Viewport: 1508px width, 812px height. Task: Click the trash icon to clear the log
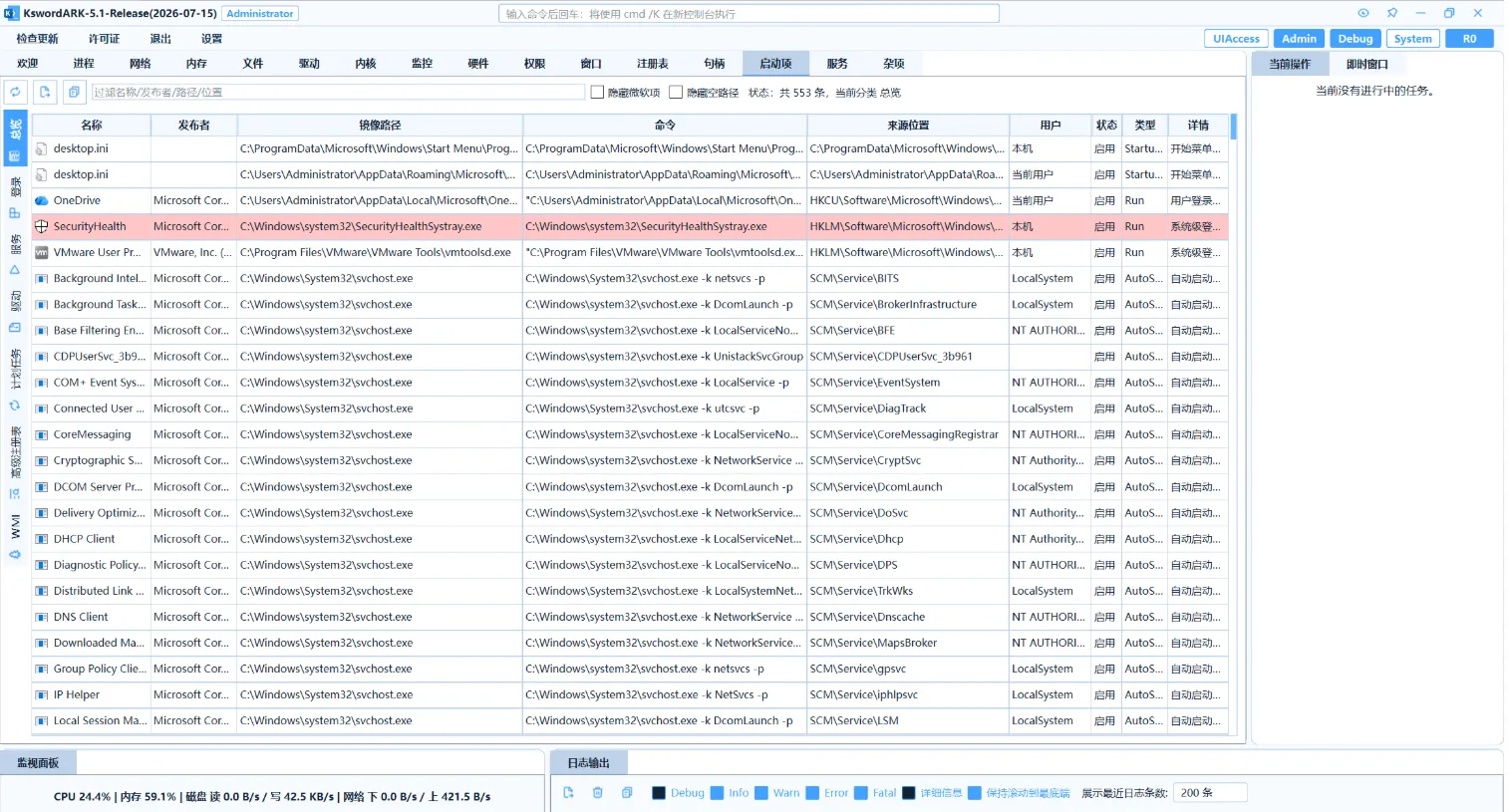598,793
